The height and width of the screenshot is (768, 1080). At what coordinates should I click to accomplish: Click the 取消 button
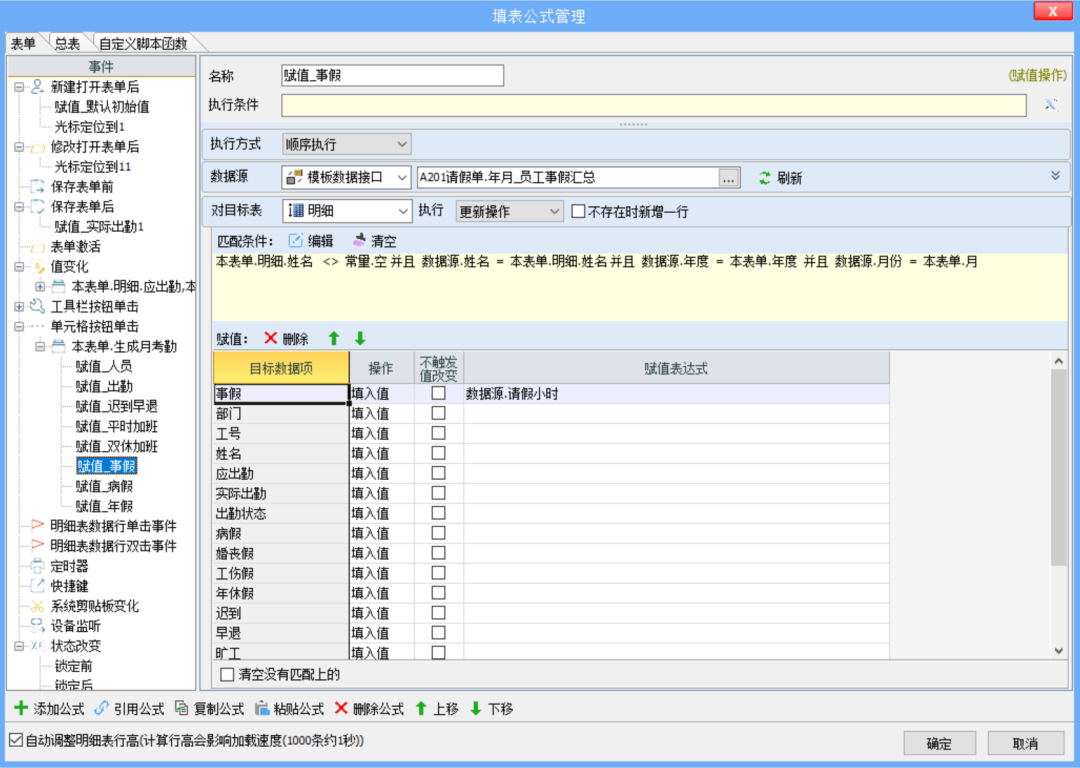pos(1025,743)
